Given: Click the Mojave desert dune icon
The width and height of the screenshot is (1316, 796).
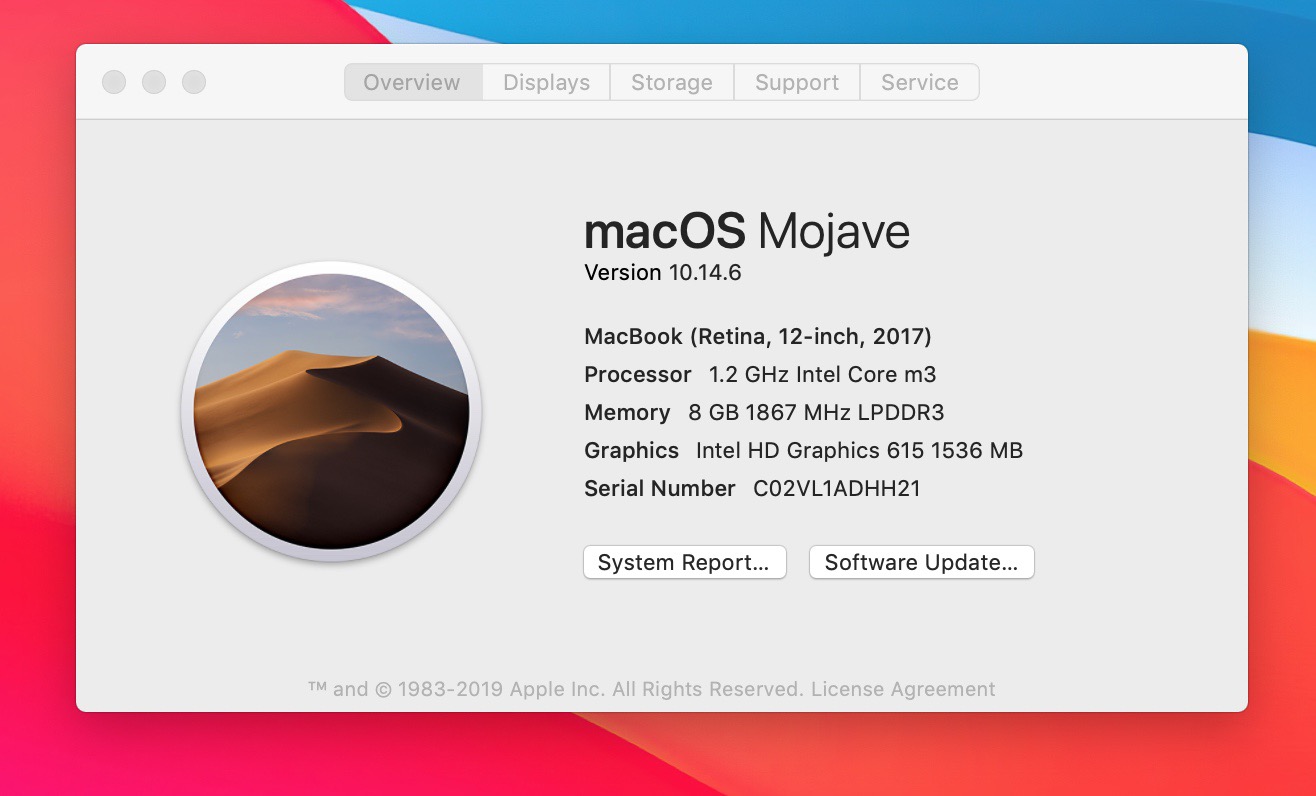Looking at the screenshot, I should pos(331,411).
